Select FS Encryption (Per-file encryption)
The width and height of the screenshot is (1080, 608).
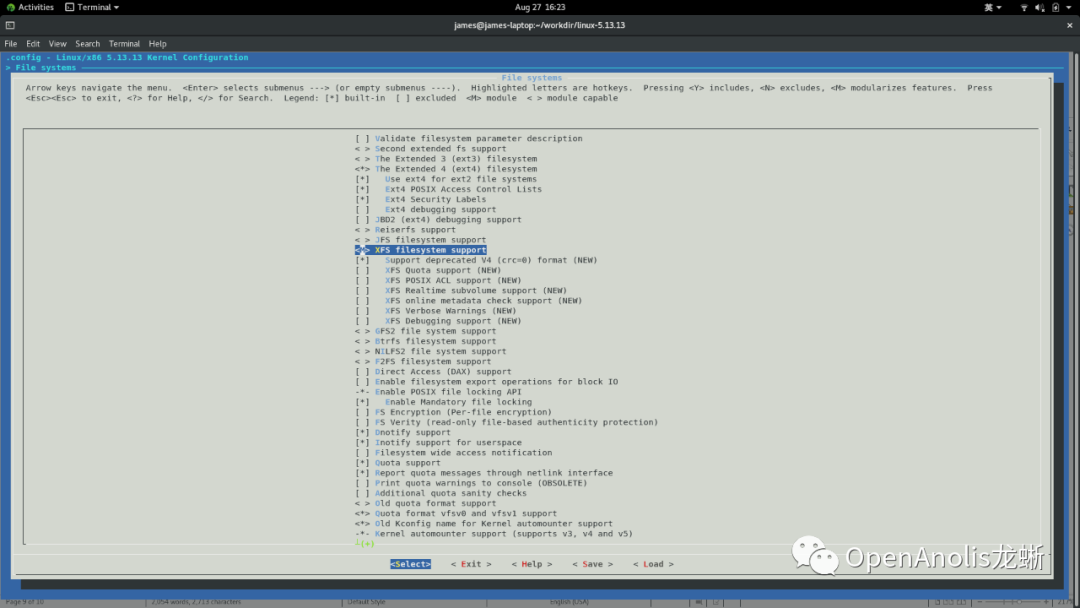point(453,412)
